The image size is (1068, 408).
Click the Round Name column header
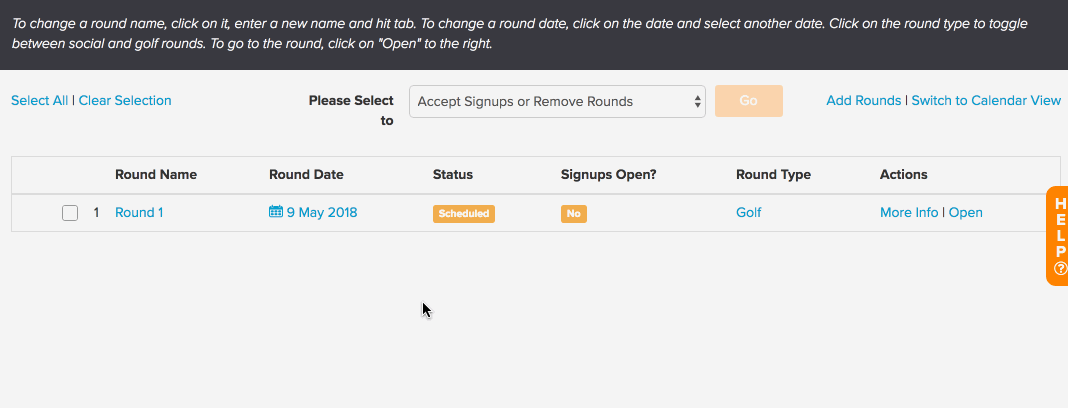(x=156, y=174)
